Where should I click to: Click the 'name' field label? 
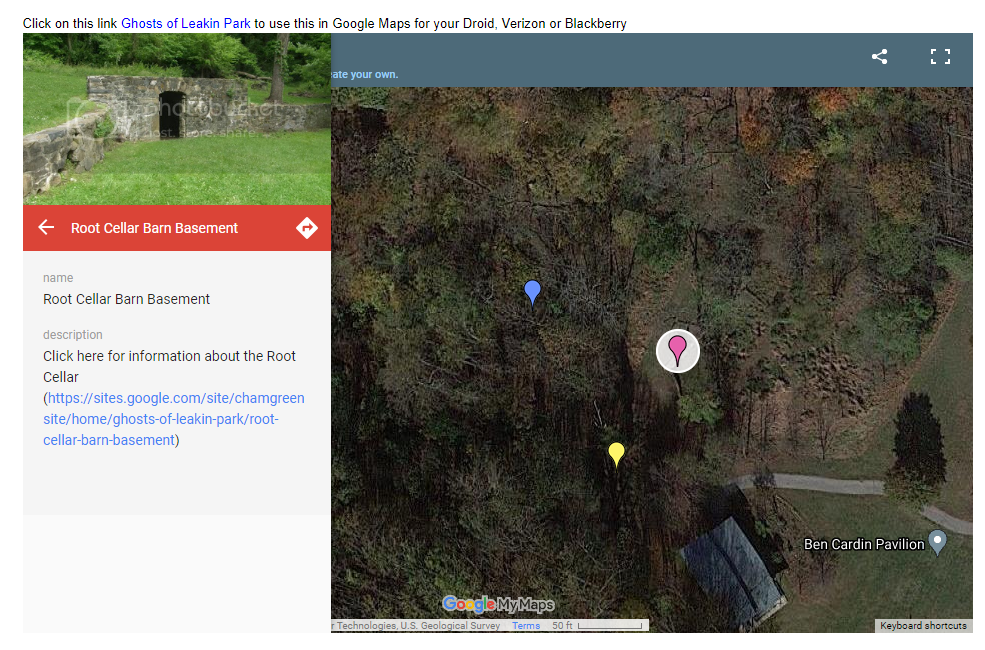(58, 278)
